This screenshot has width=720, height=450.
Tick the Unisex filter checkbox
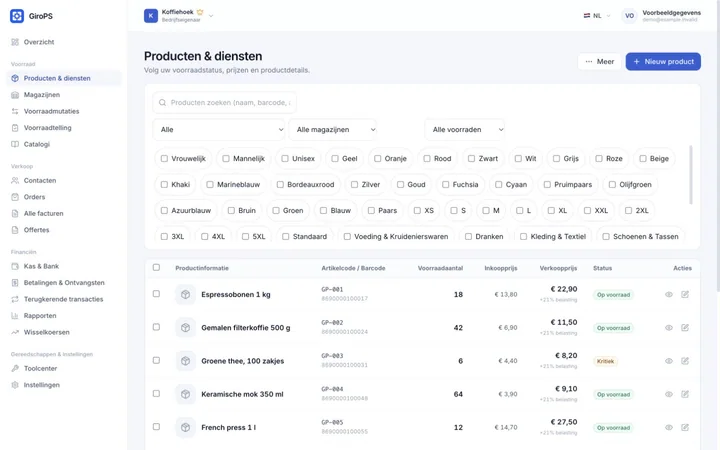(x=285, y=158)
